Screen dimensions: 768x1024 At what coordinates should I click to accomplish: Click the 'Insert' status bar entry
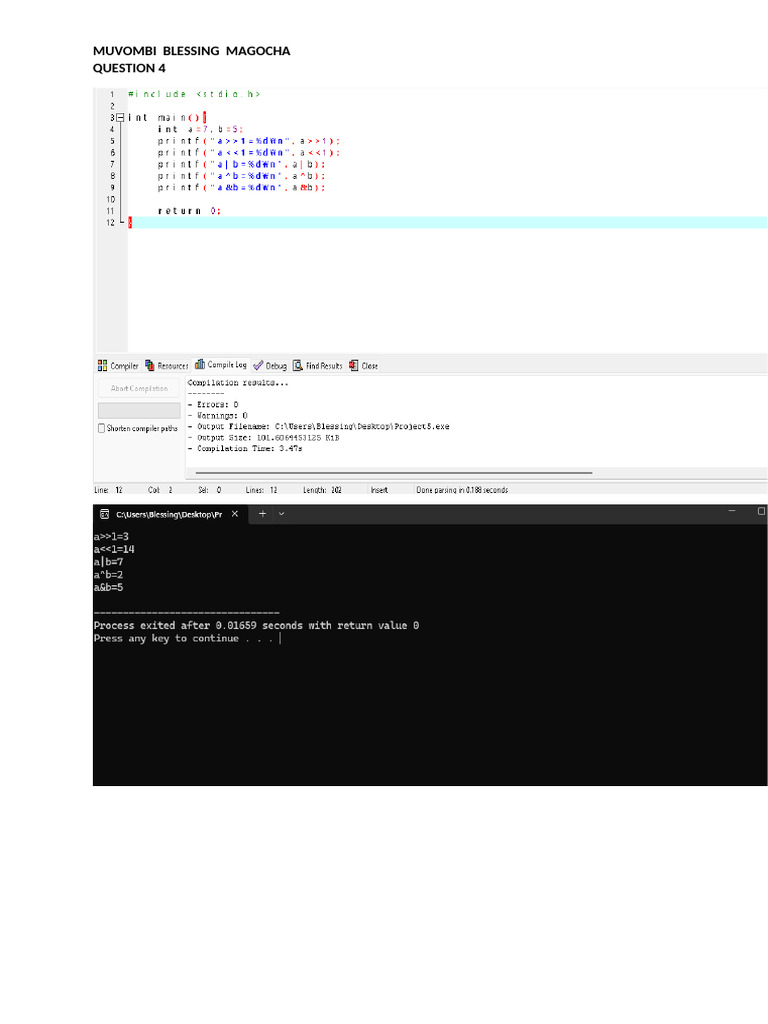(x=379, y=490)
